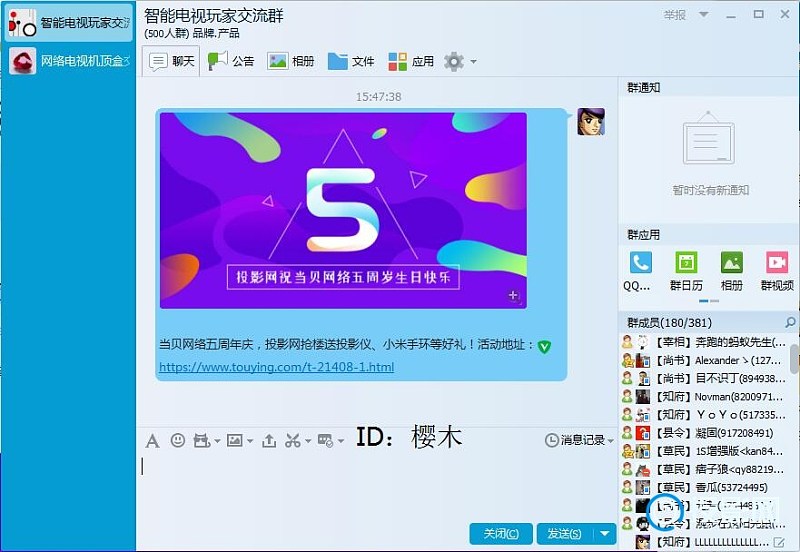Screen dimensions: 800x552
Task: Search group members with magnifier icon
Action: (x=790, y=322)
